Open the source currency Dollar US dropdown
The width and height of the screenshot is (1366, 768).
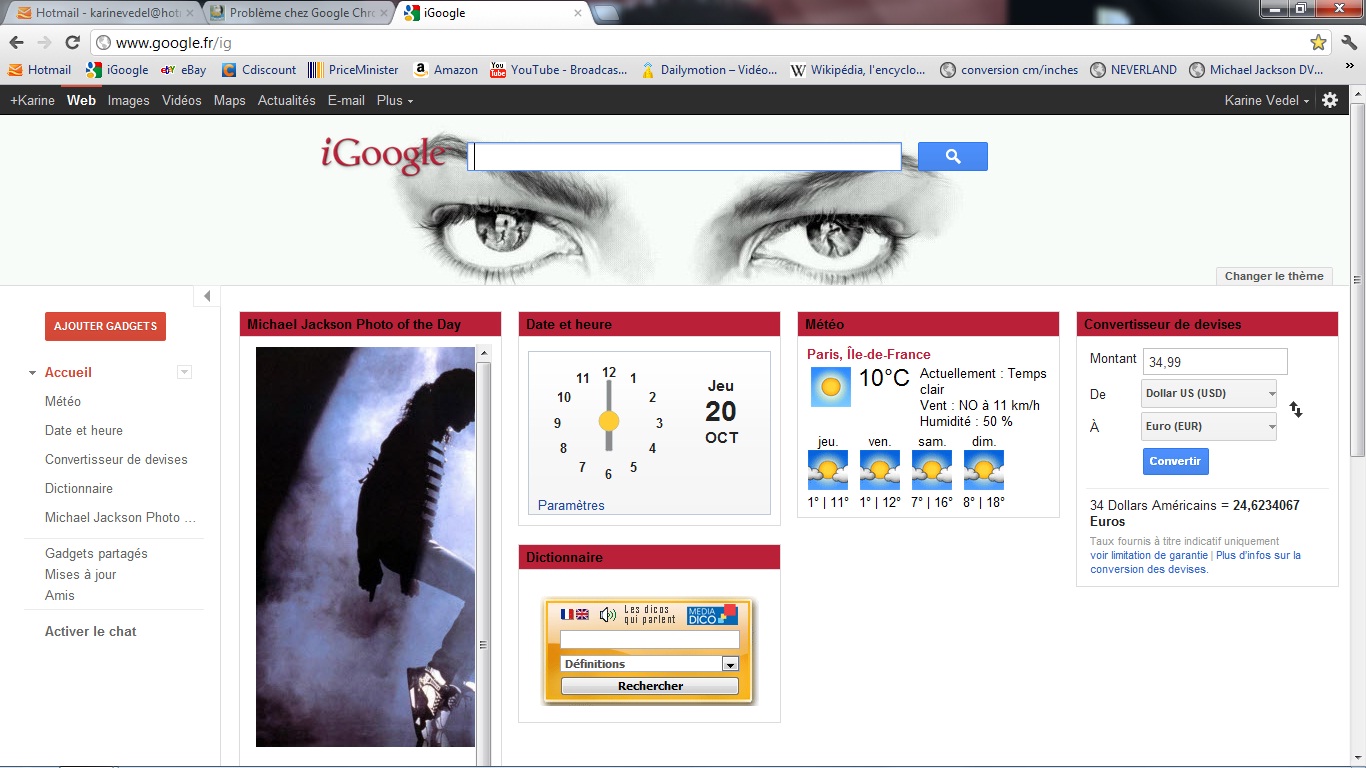click(1209, 393)
